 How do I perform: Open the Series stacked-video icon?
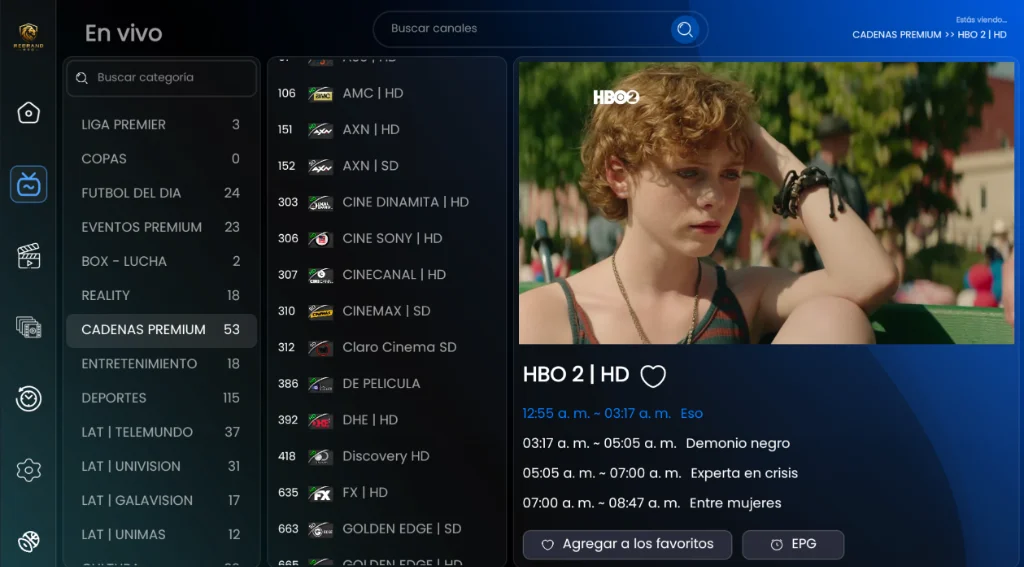[28, 327]
